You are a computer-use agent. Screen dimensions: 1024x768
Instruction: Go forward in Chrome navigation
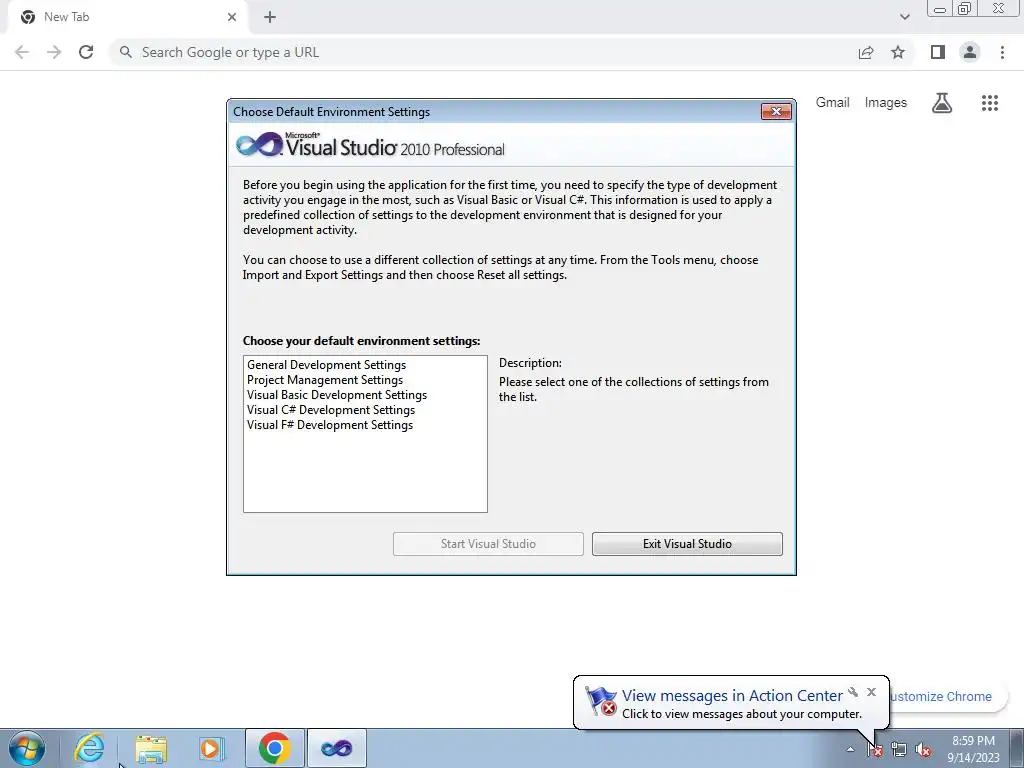coord(54,52)
